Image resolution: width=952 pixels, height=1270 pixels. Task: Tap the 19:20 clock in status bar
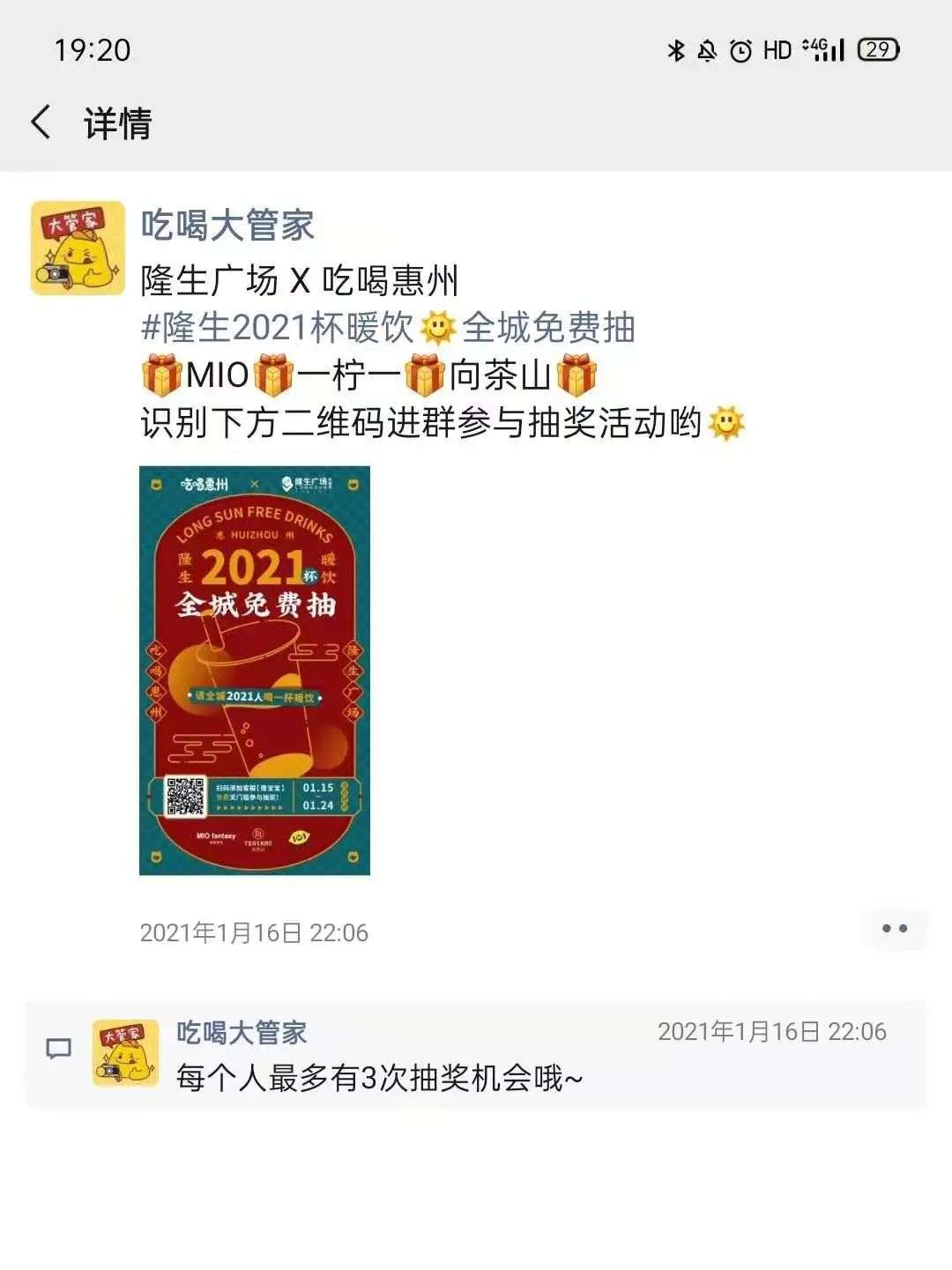point(92,50)
